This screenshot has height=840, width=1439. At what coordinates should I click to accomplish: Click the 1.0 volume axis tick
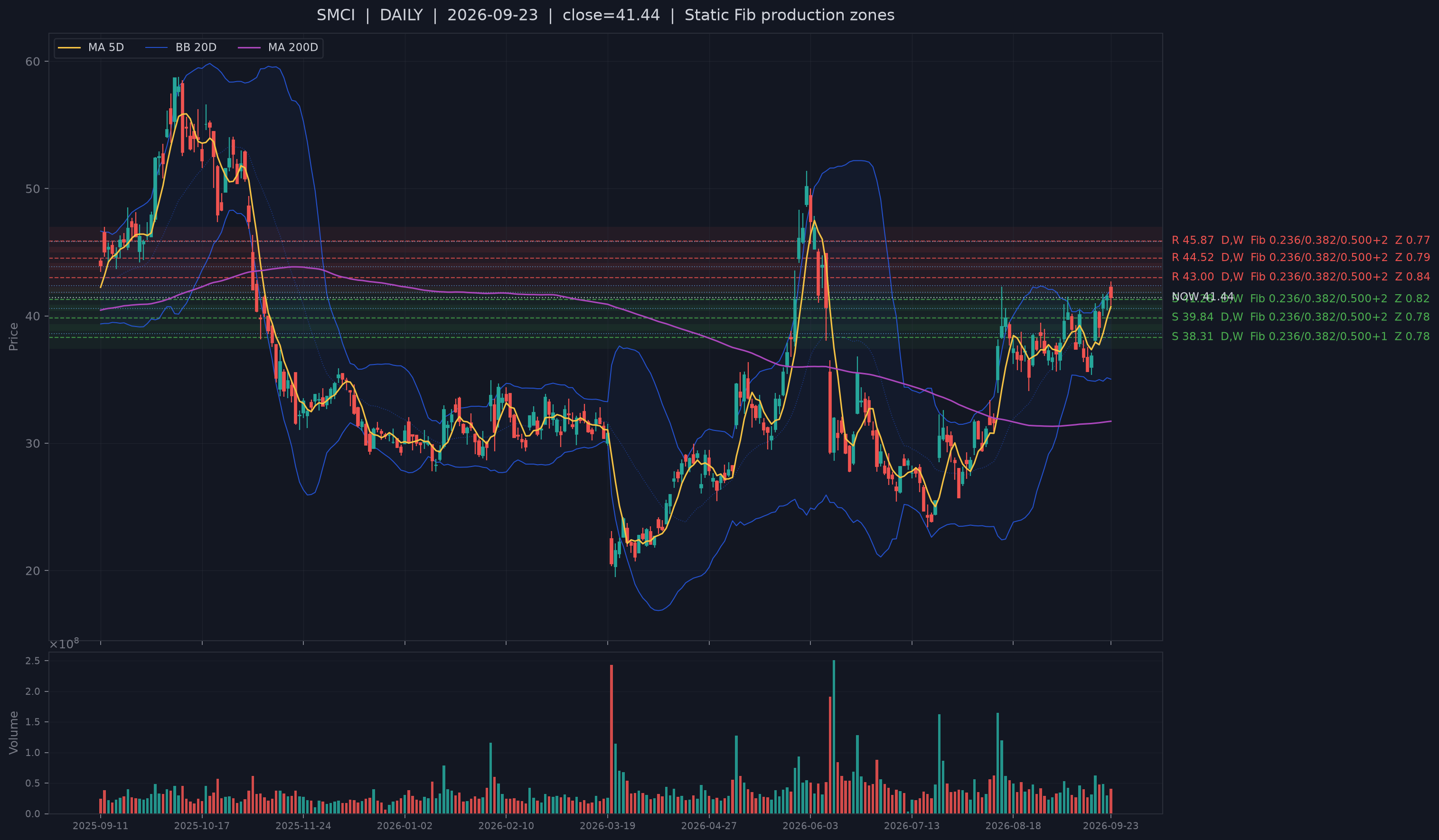[33, 753]
